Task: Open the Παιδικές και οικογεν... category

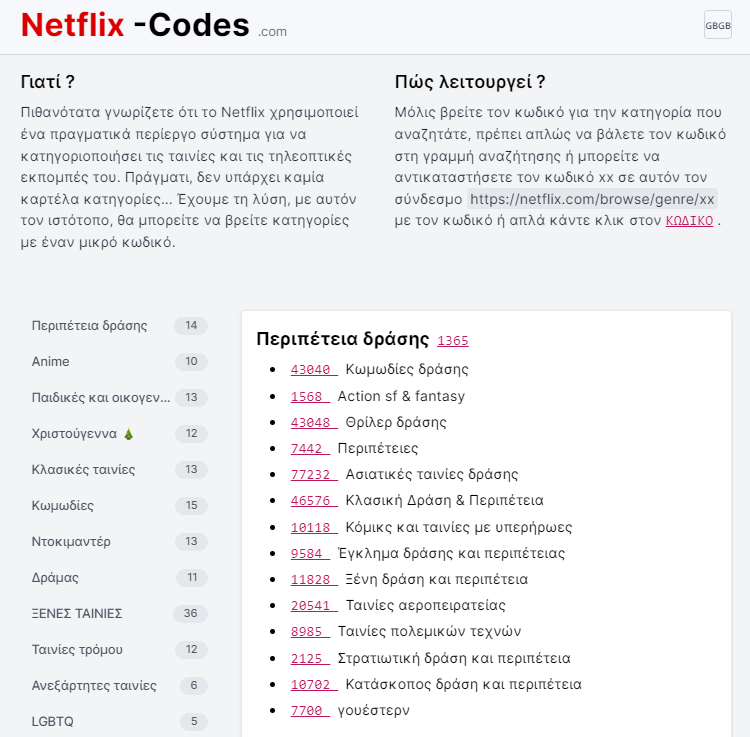Action: [x=119, y=397]
